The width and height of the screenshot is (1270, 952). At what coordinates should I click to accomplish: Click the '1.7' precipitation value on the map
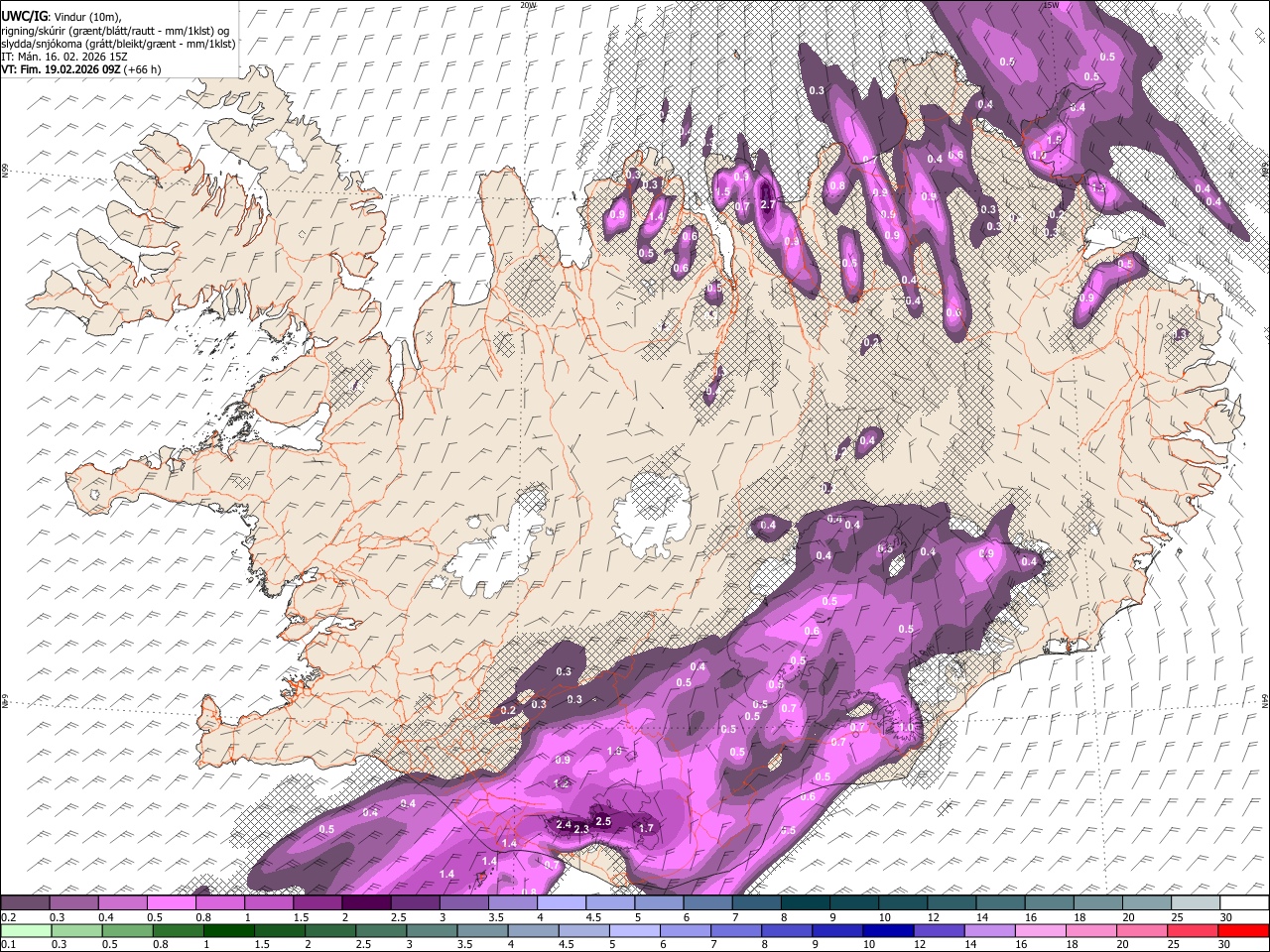(646, 828)
